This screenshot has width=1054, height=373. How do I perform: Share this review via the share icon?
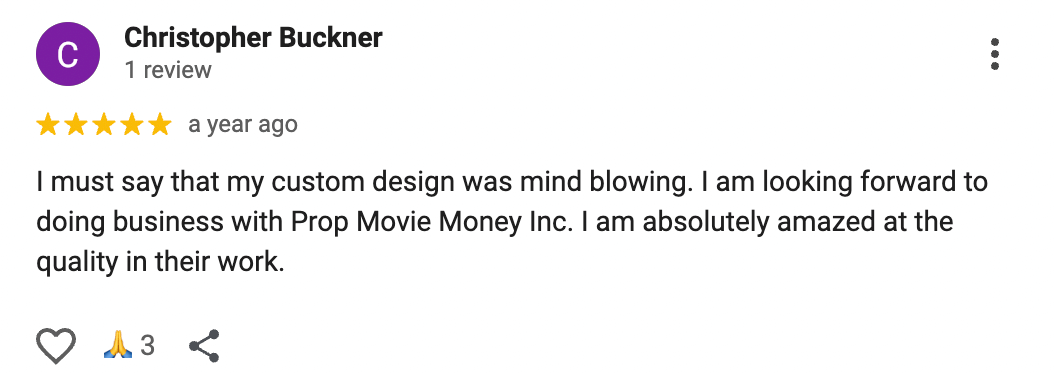tap(204, 346)
